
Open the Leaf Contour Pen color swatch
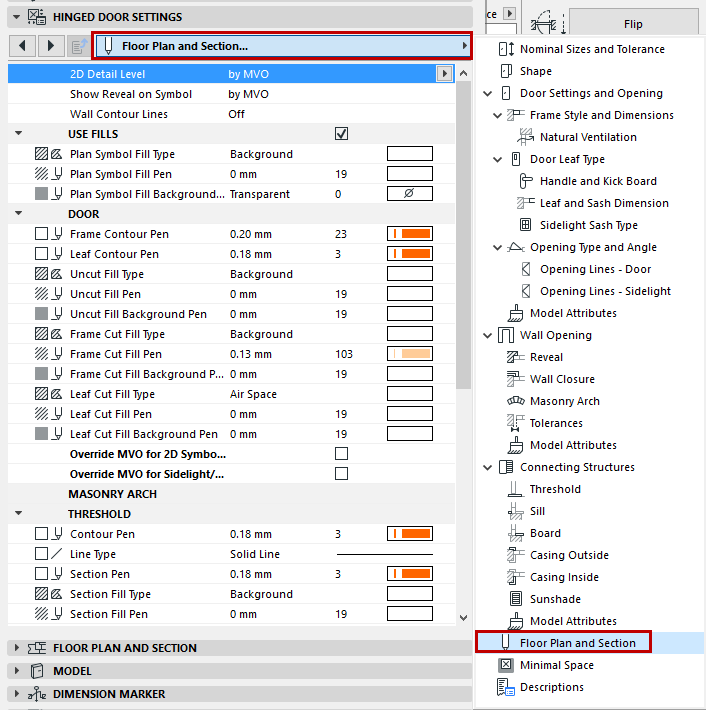[410, 254]
